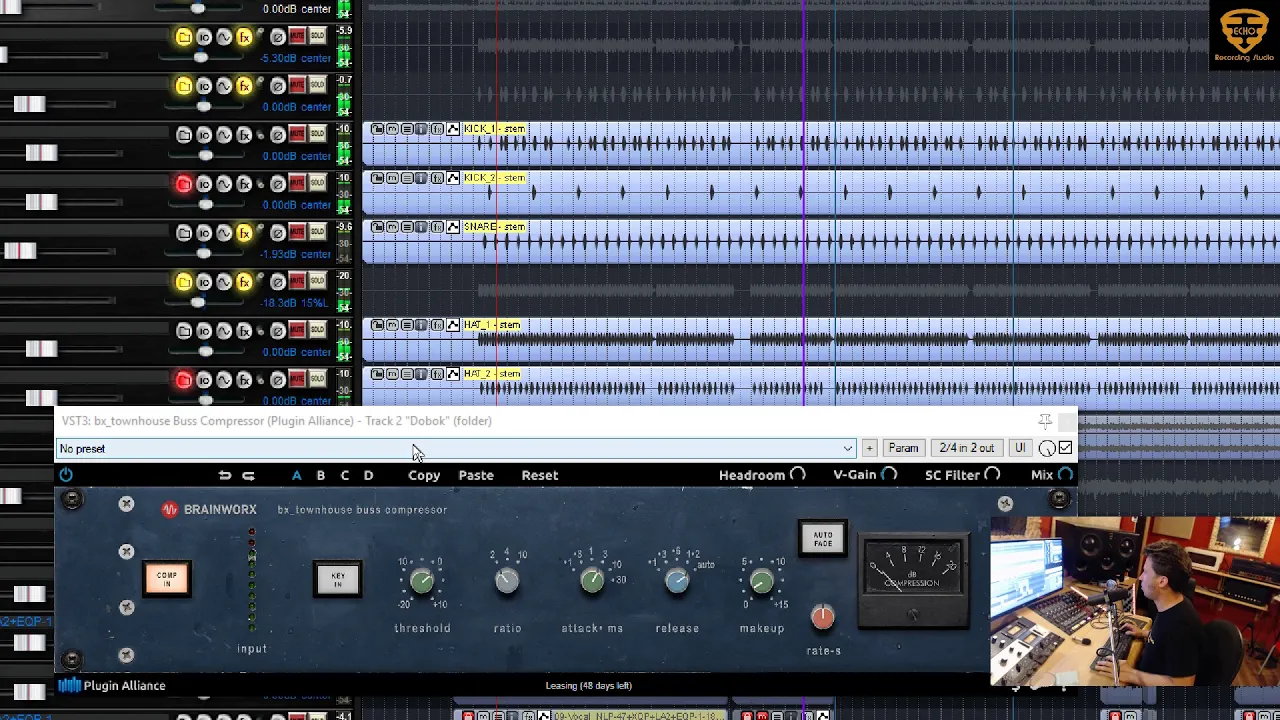Click the threshold knob

point(422,580)
